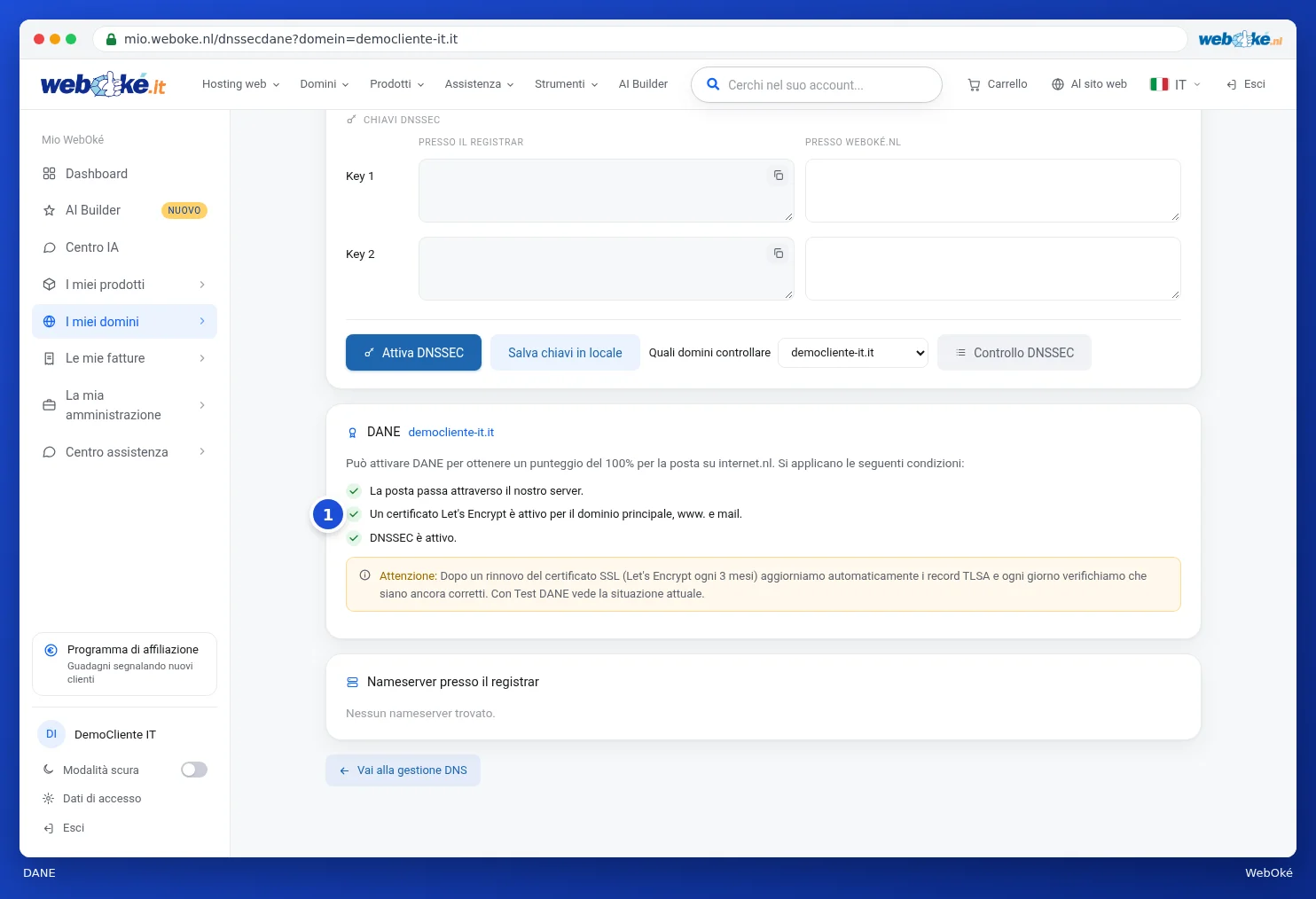
Task: Open the Carrello shopping cart icon
Action: (974, 84)
